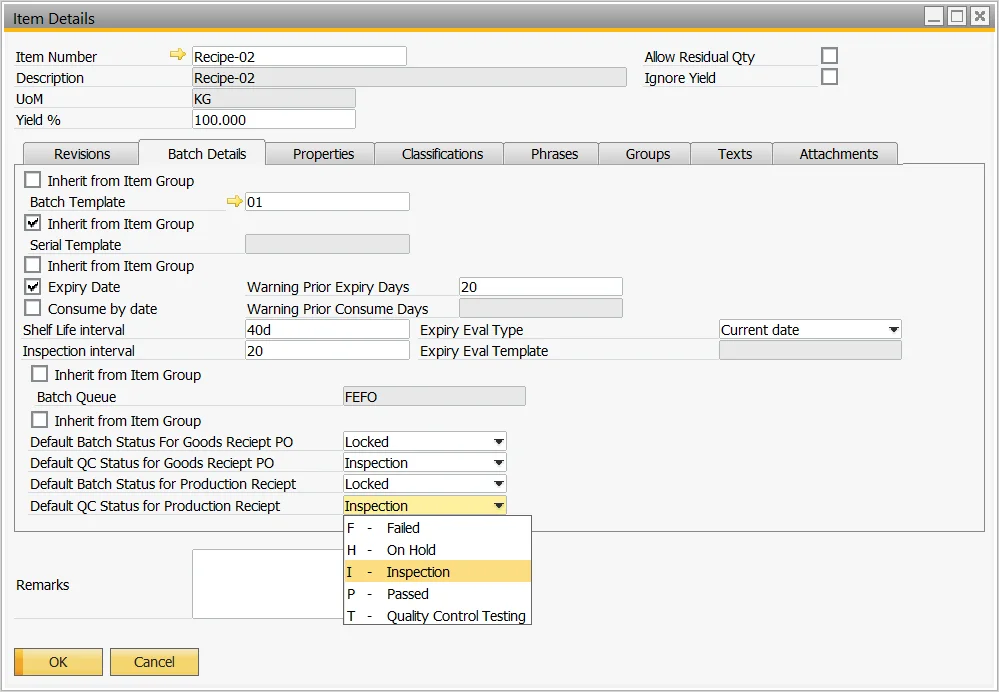The image size is (999, 692).
Task: Check Inherit from Item Group above Batch Queue
Action: click(40, 374)
